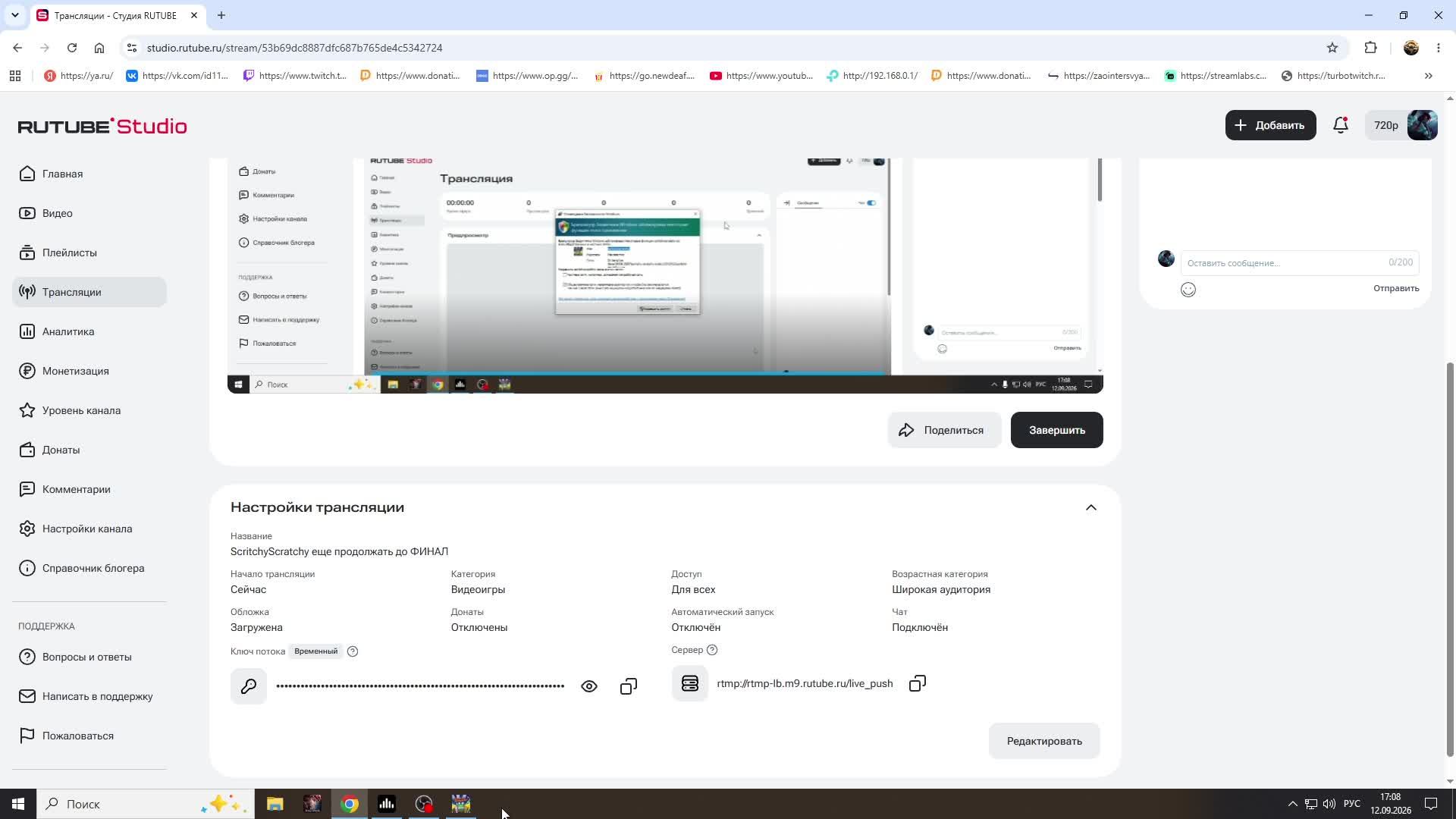Click the browser home button
Viewport: 1456px width, 819px height.
[x=99, y=48]
